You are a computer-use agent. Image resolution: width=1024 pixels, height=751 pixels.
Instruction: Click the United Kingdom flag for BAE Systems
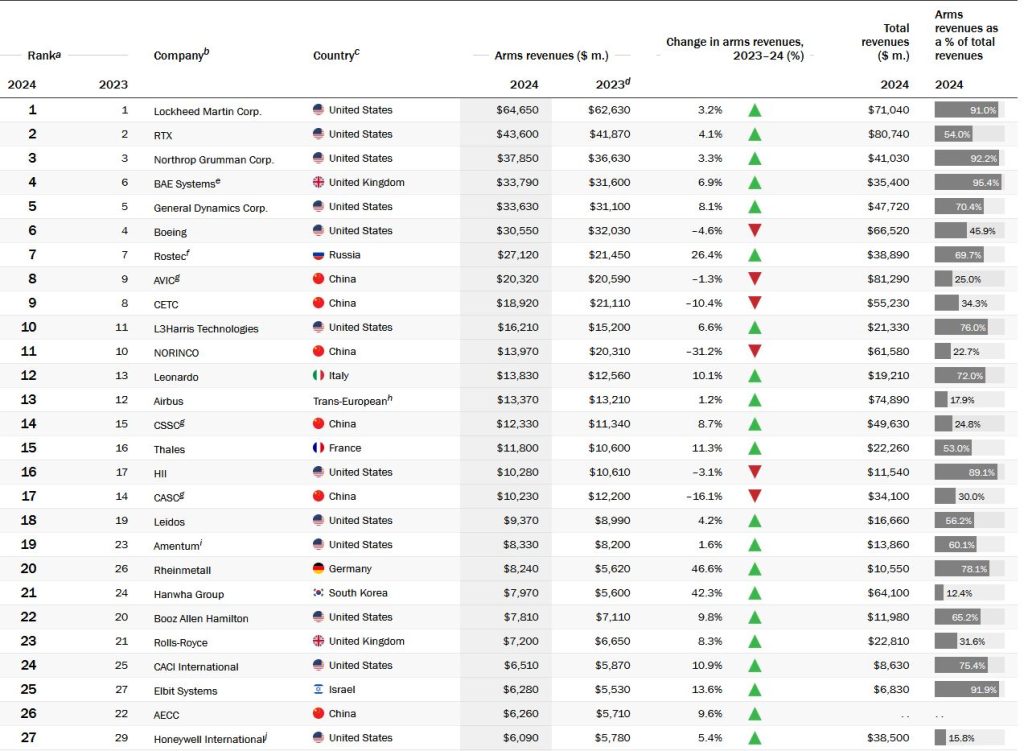coord(319,182)
